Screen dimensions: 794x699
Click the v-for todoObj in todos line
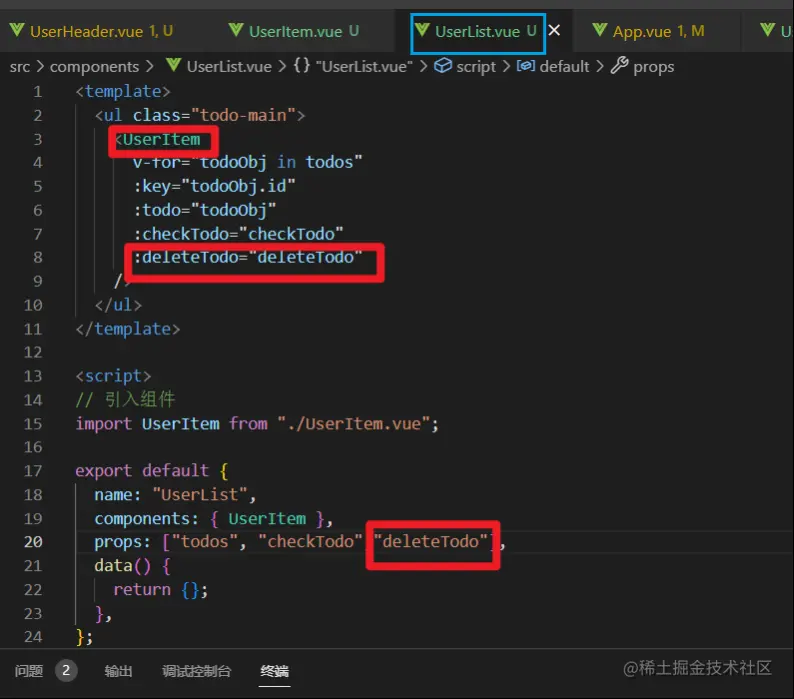[x=248, y=163]
